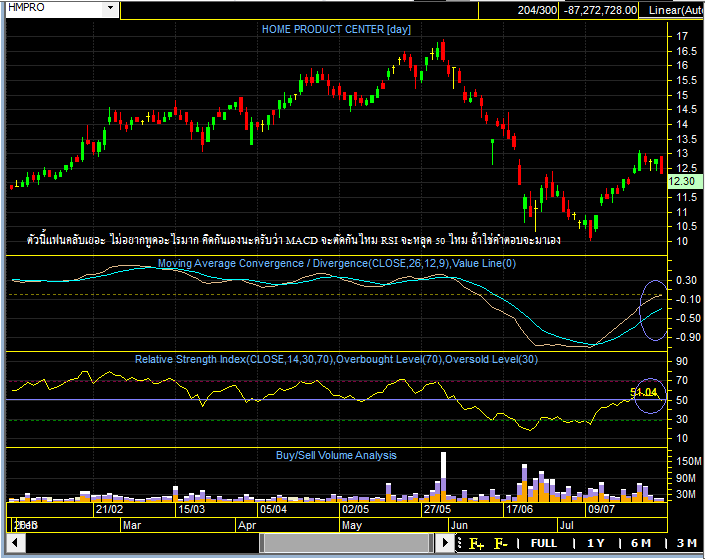
Task: Click the 51.04 RSI value label
Action: tap(643, 392)
